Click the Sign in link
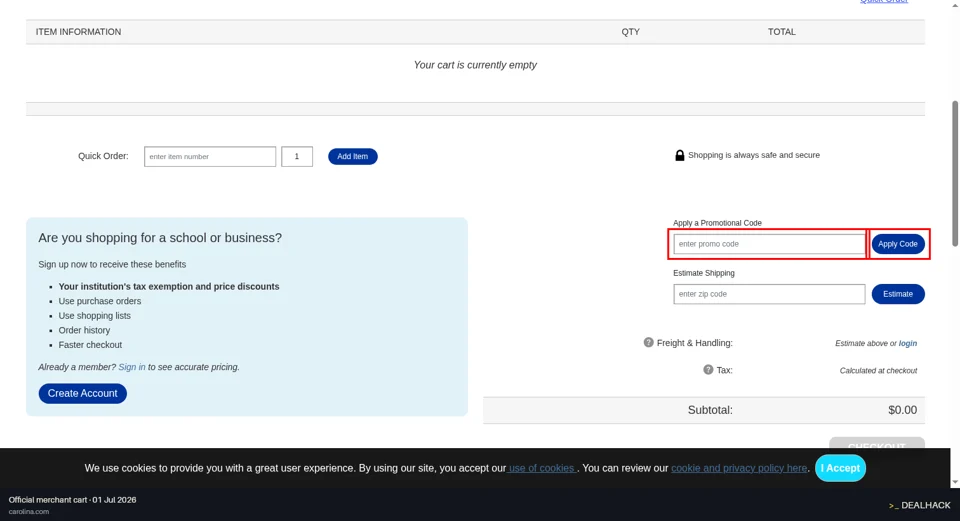This screenshot has width=960, height=521. coord(132,367)
